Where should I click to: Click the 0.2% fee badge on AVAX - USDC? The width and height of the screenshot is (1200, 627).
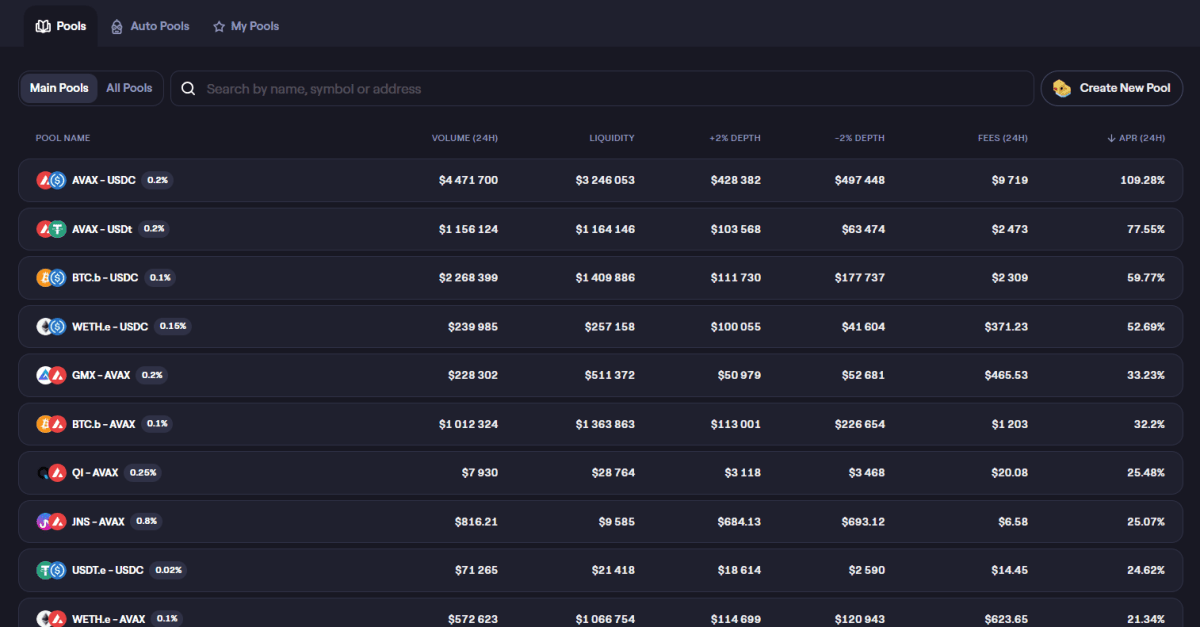tap(158, 180)
